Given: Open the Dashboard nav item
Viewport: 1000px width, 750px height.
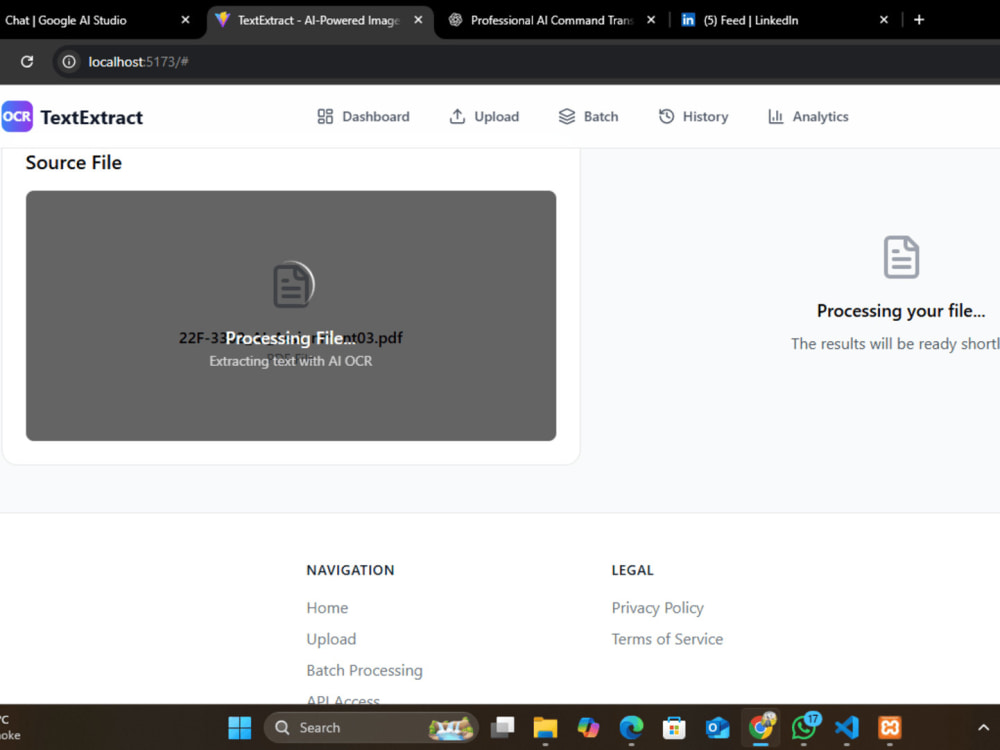Looking at the screenshot, I should tap(364, 117).
